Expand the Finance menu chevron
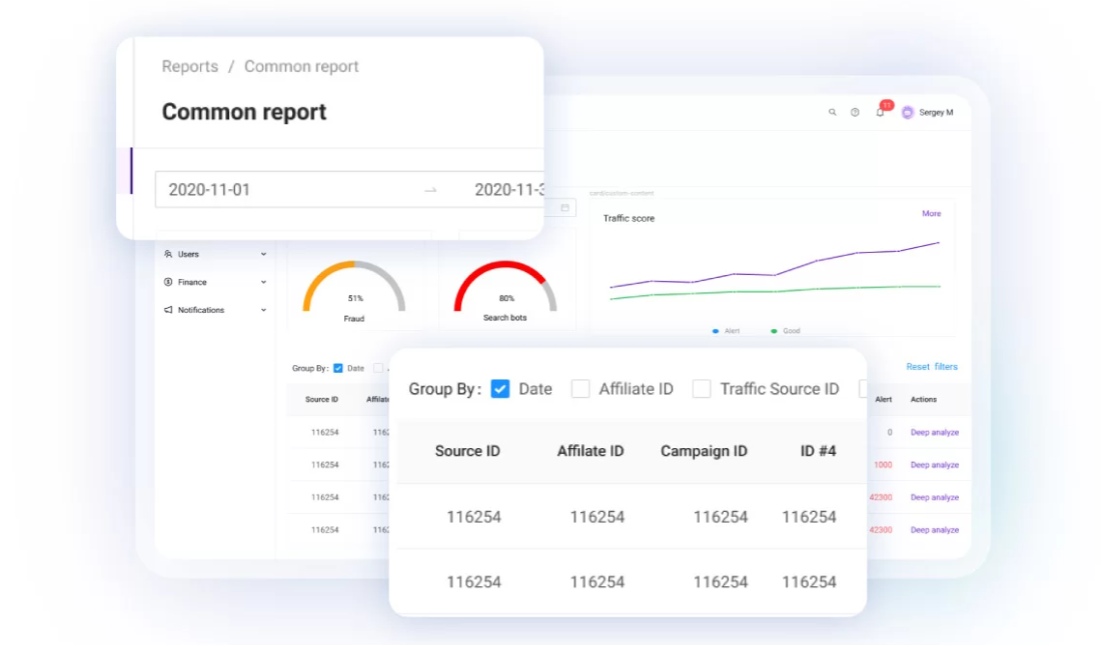 click(263, 282)
